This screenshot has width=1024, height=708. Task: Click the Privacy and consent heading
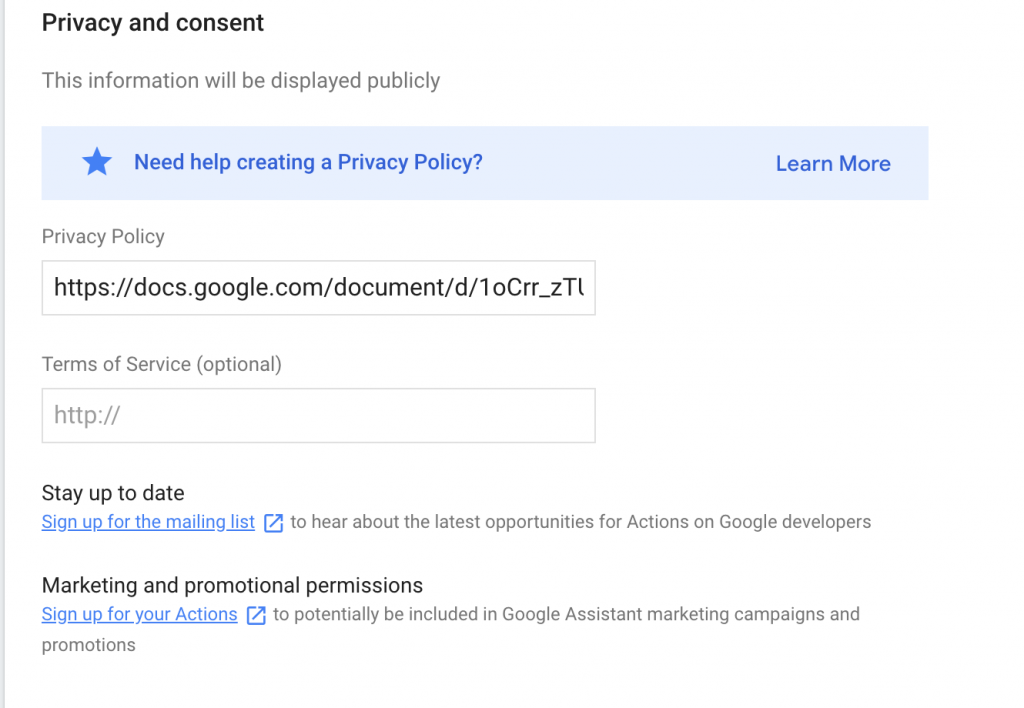click(x=153, y=23)
